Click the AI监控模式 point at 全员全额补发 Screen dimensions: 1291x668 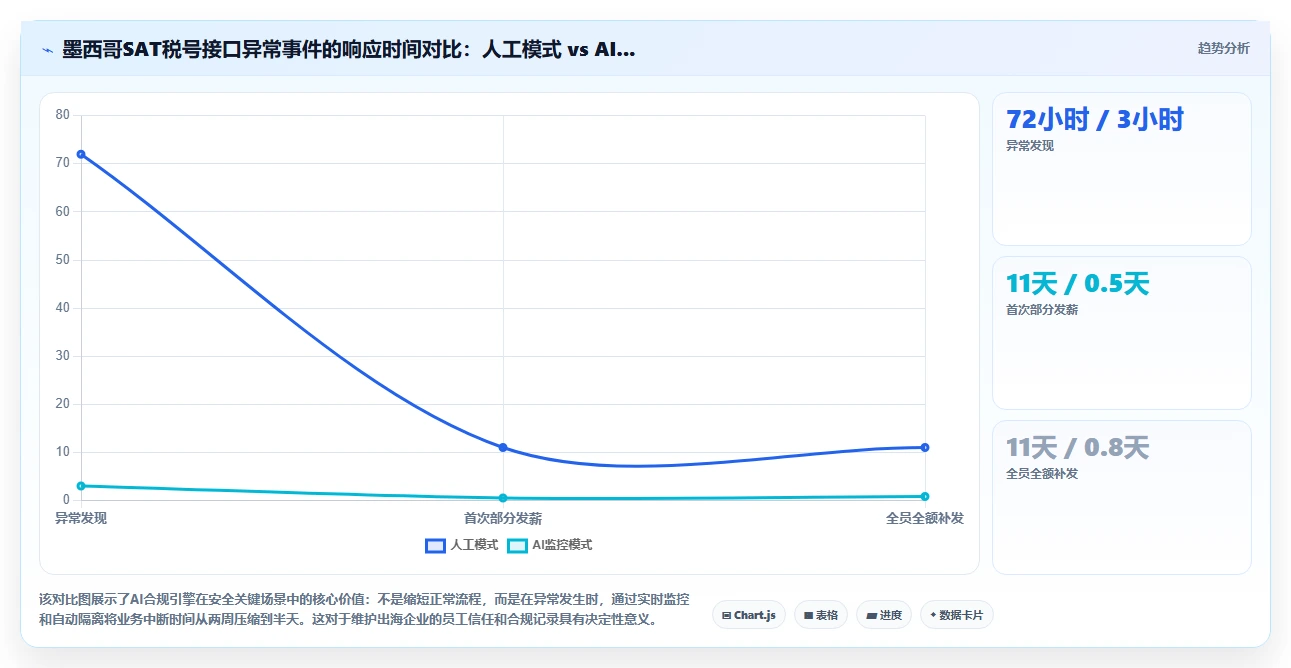click(925, 496)
